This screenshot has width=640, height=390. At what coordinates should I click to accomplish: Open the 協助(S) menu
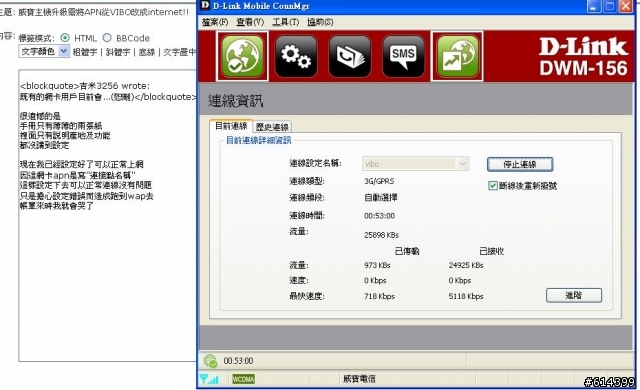pyautogui.click(x=320, y=22)
